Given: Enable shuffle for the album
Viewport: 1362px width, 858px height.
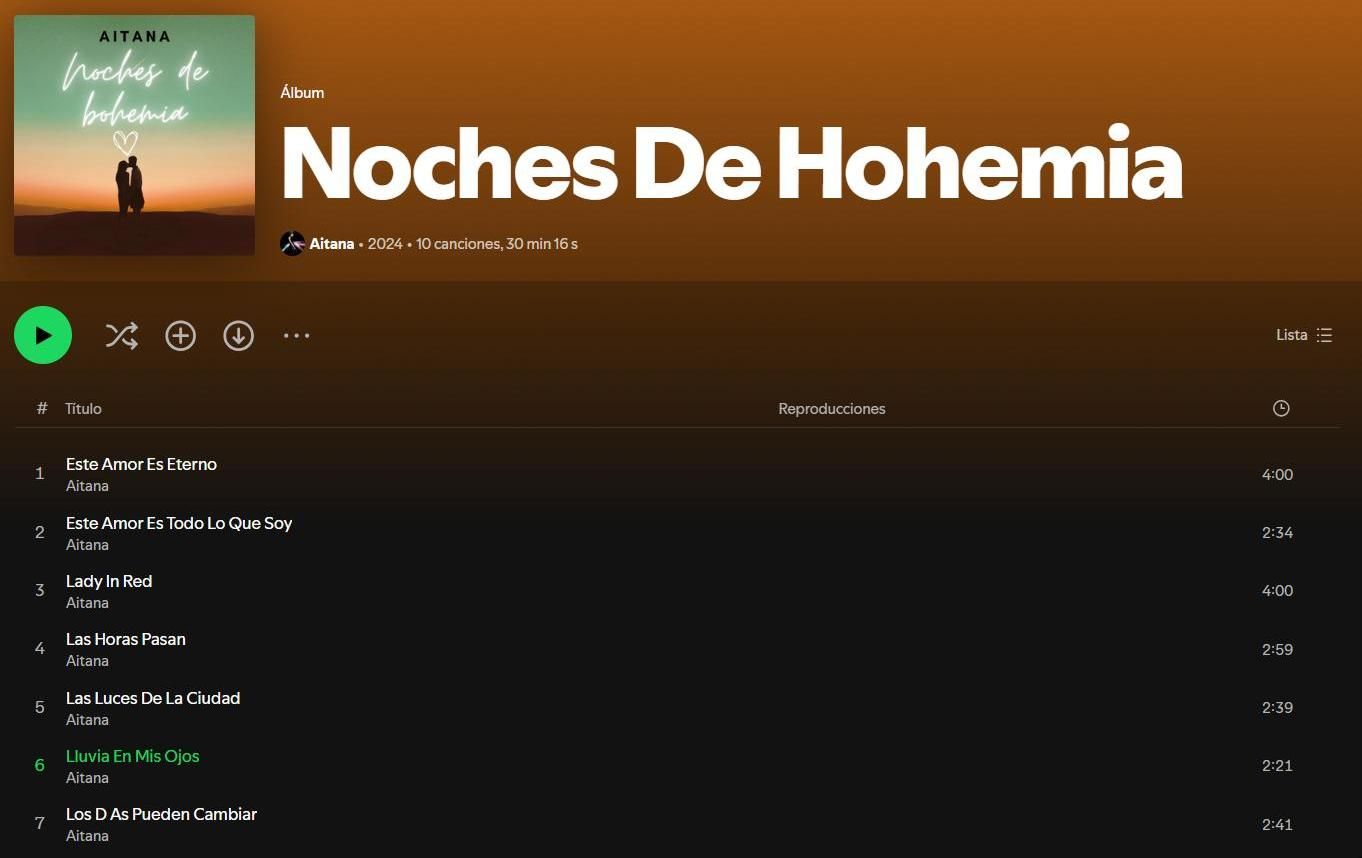Looking at the screenshot, I should (x=122, y=336).
